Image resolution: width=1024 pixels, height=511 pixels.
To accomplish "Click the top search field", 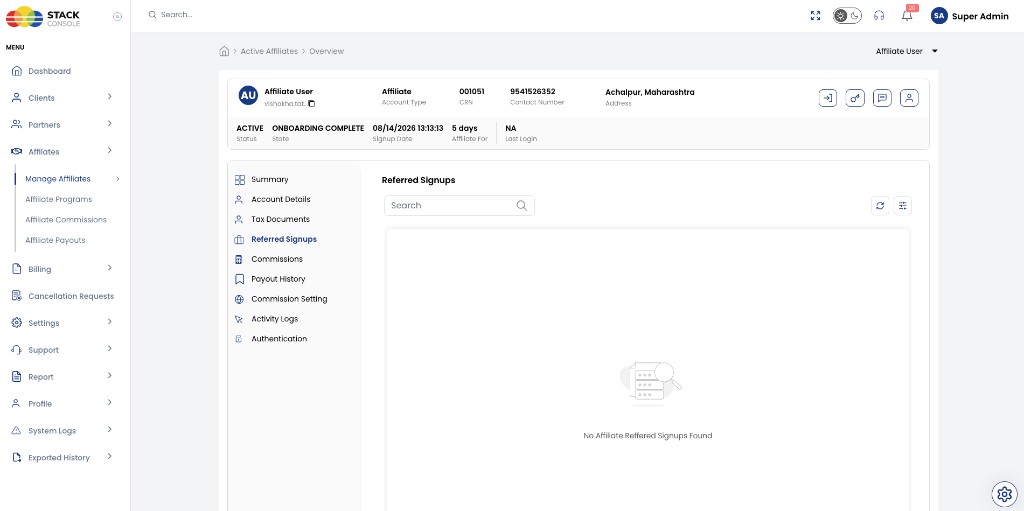I will coord(176,14).
